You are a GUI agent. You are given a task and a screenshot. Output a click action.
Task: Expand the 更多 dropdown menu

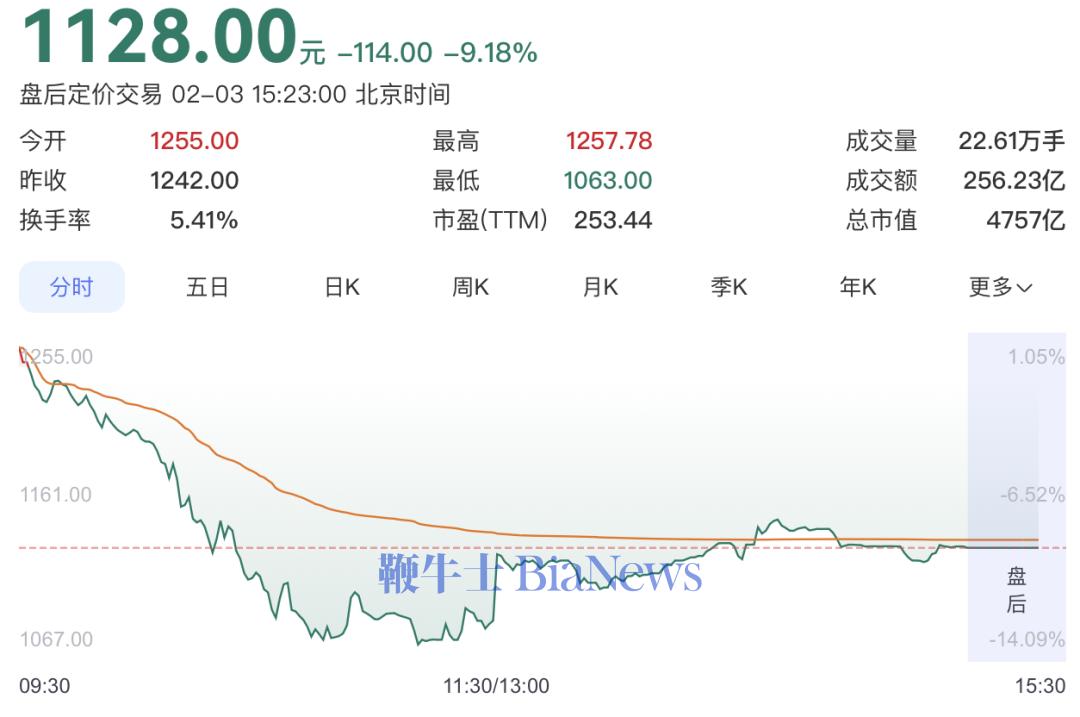tap(1000, 288)
